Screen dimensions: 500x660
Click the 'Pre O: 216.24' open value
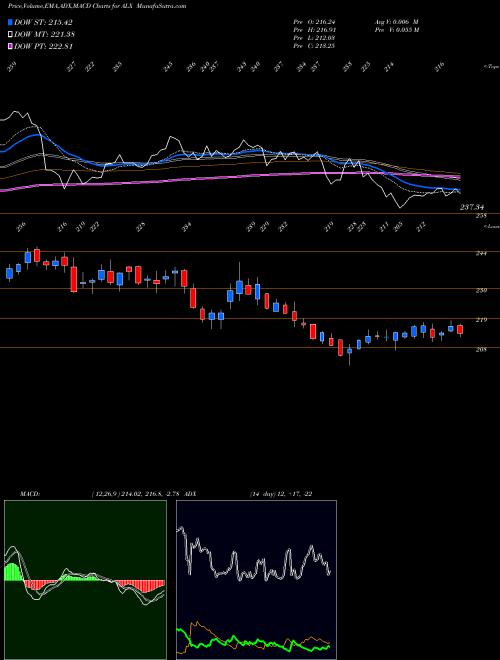(x=314, y=22)
